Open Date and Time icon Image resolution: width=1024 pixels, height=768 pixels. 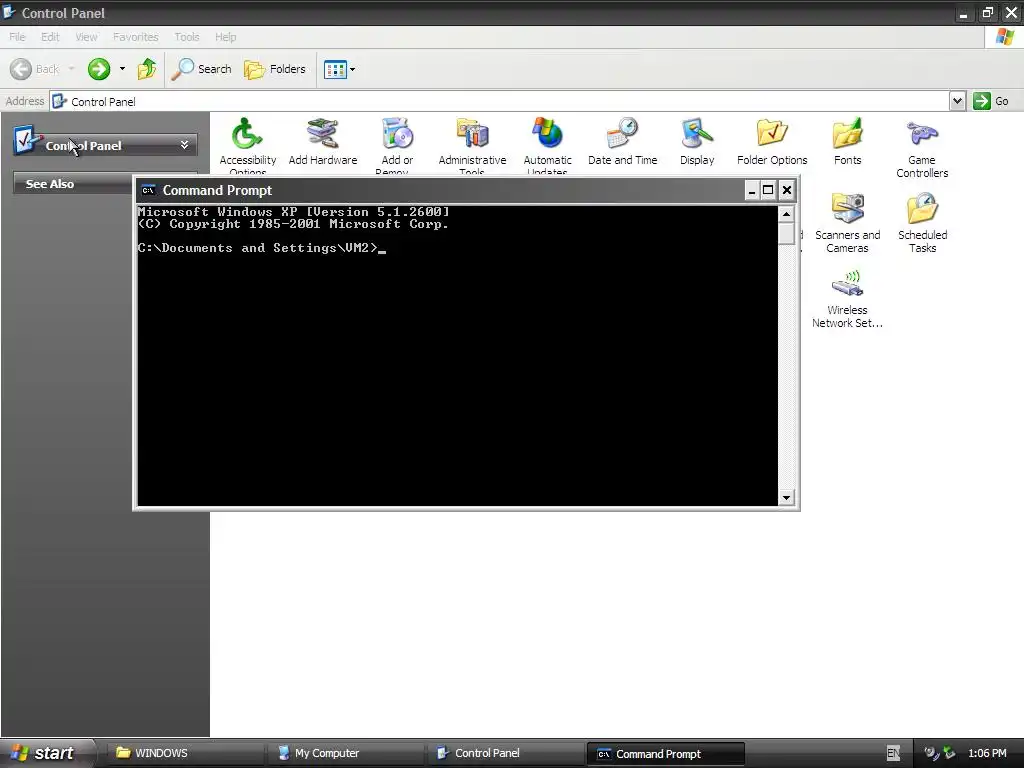click(x=622, y=142)
